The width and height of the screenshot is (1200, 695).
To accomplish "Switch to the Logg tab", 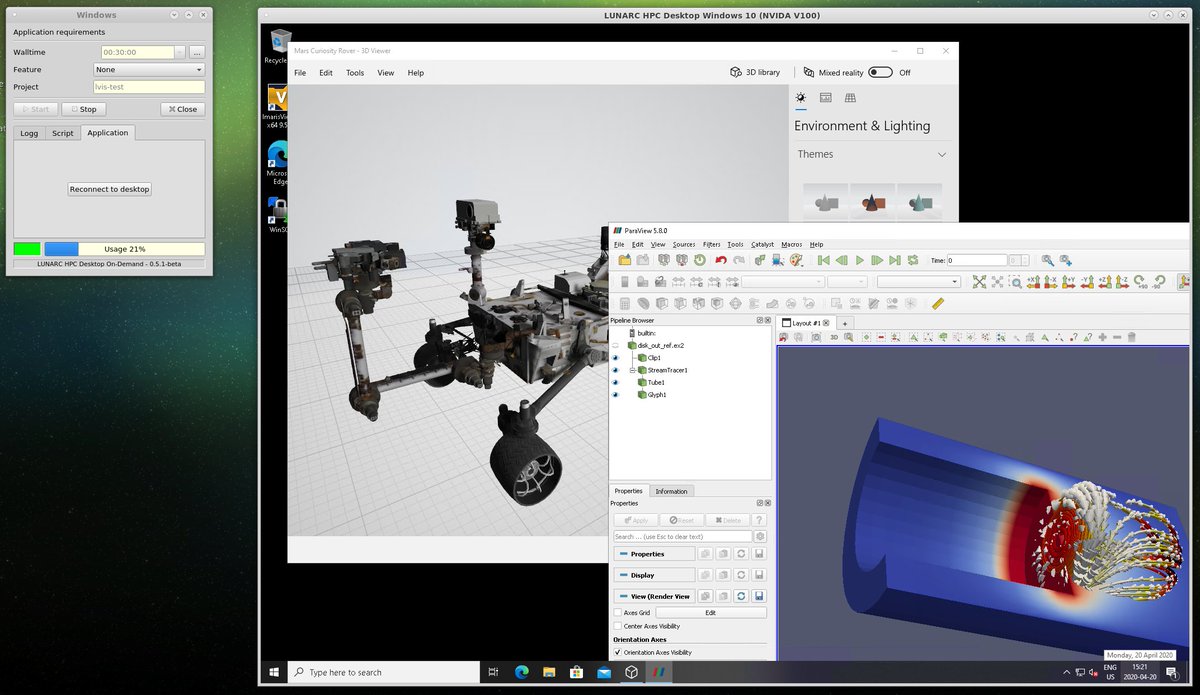I will 29,133.
